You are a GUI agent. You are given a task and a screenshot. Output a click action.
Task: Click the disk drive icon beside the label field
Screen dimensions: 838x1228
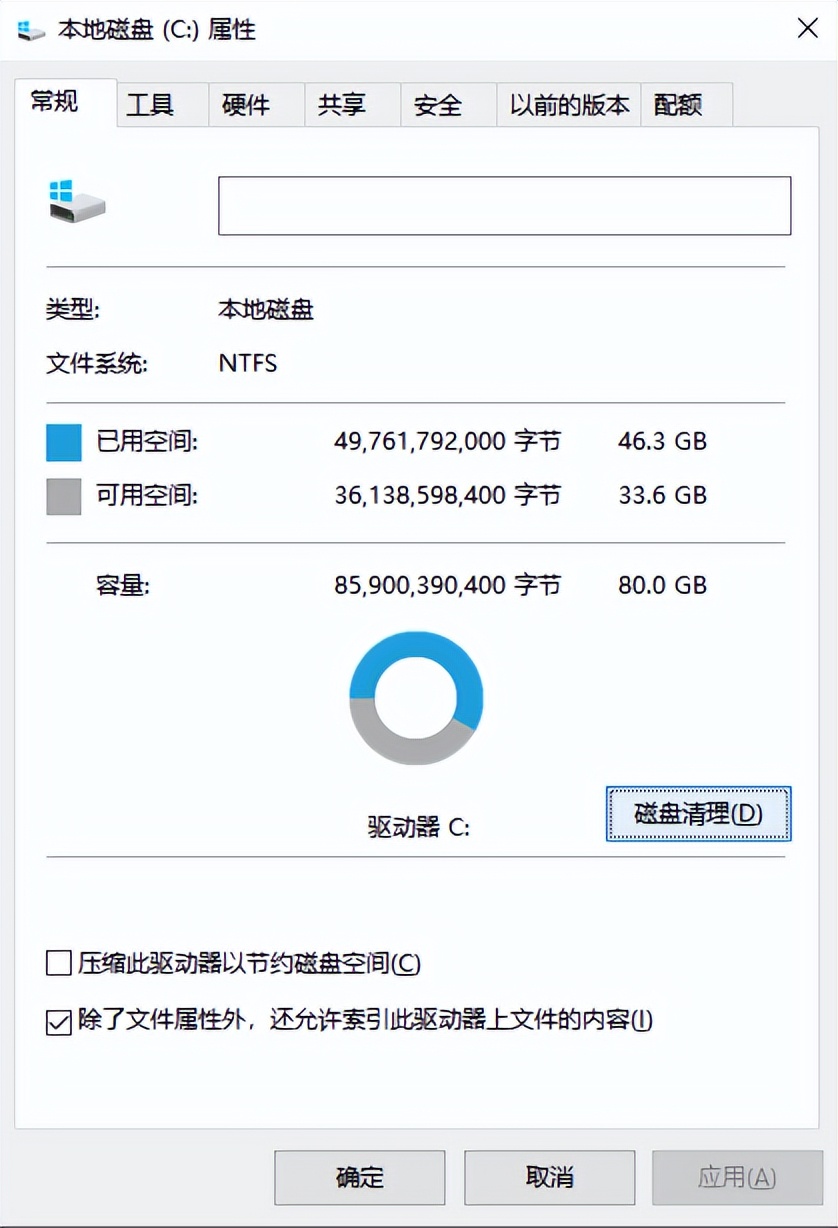75,202
